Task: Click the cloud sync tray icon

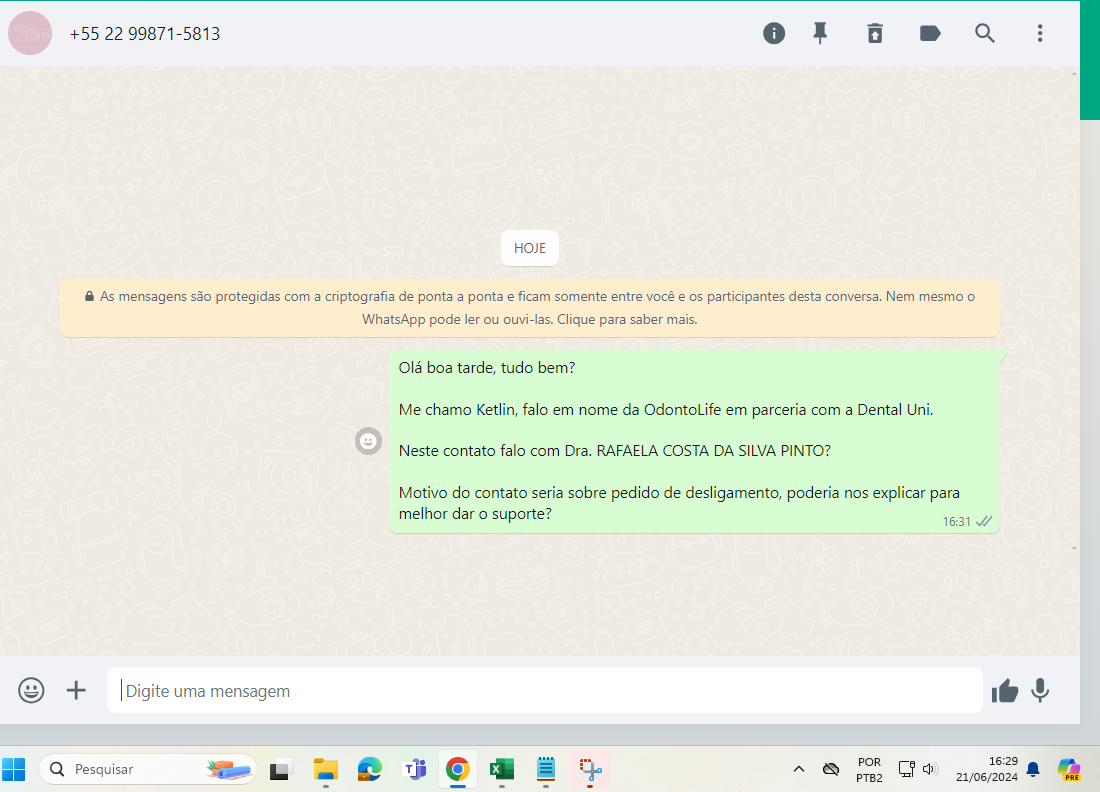Action: (x=831, y=770)
